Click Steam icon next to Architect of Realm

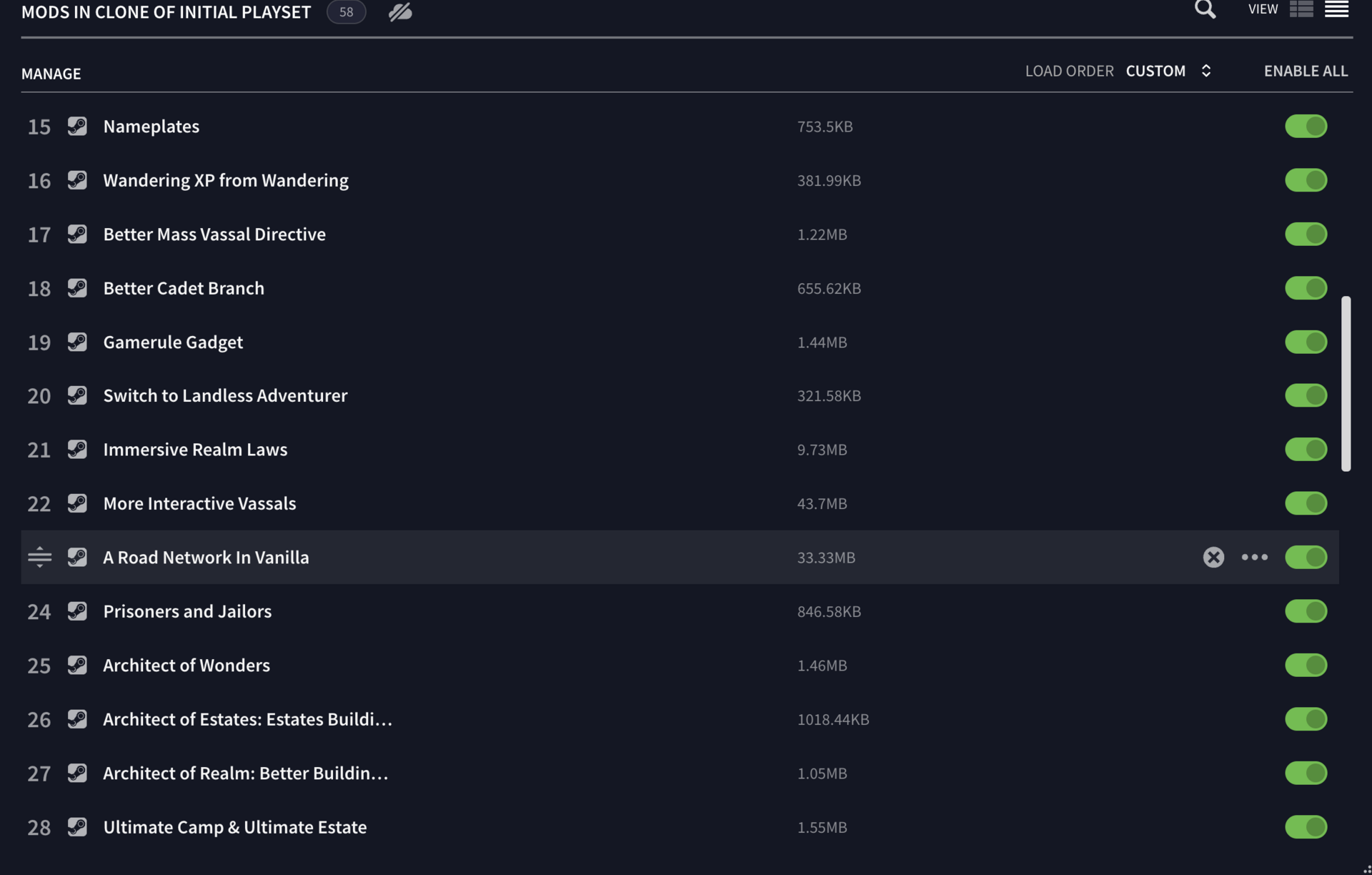point(77,773)
